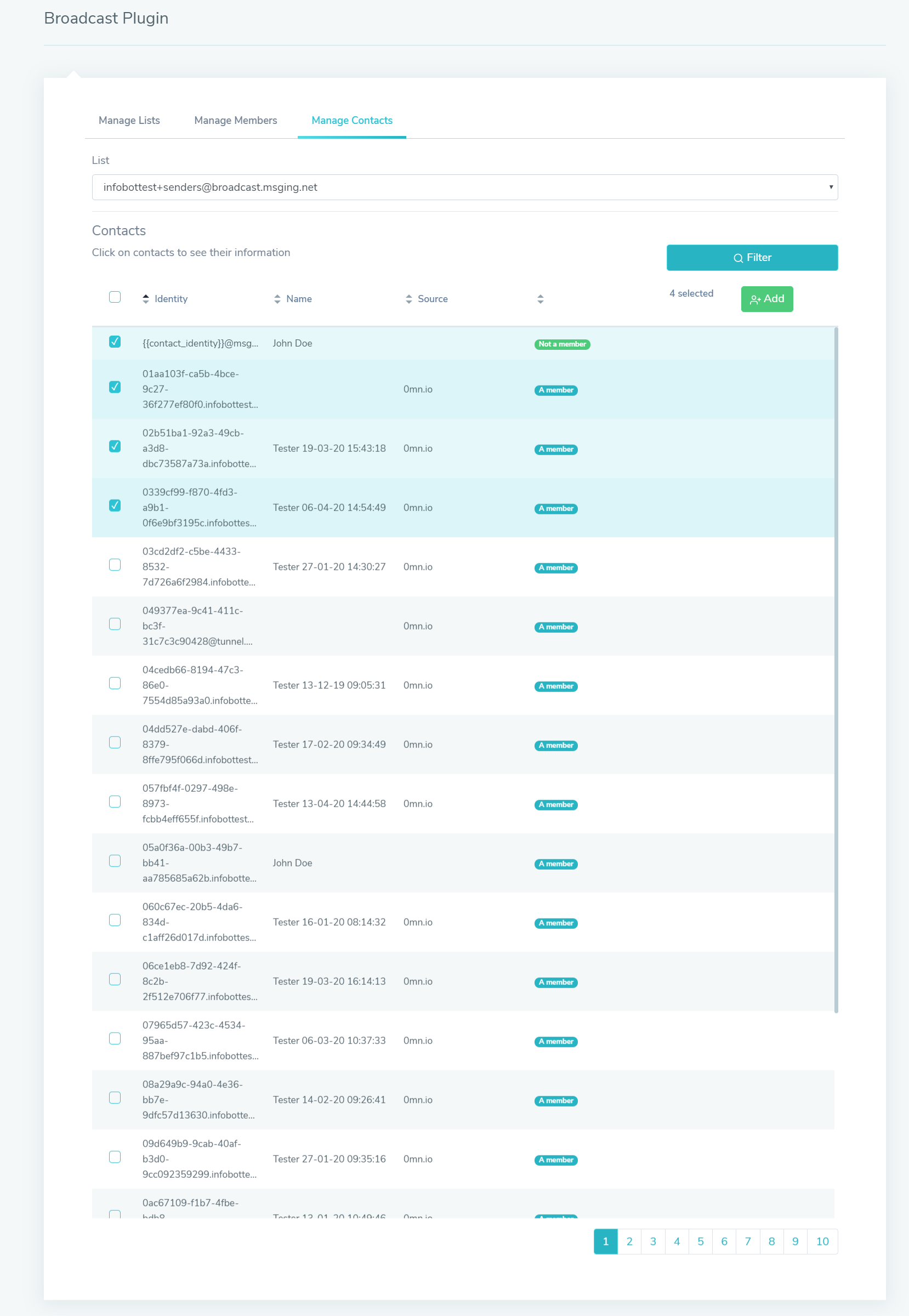
Task: Click the green Add button
Action: 766,299
